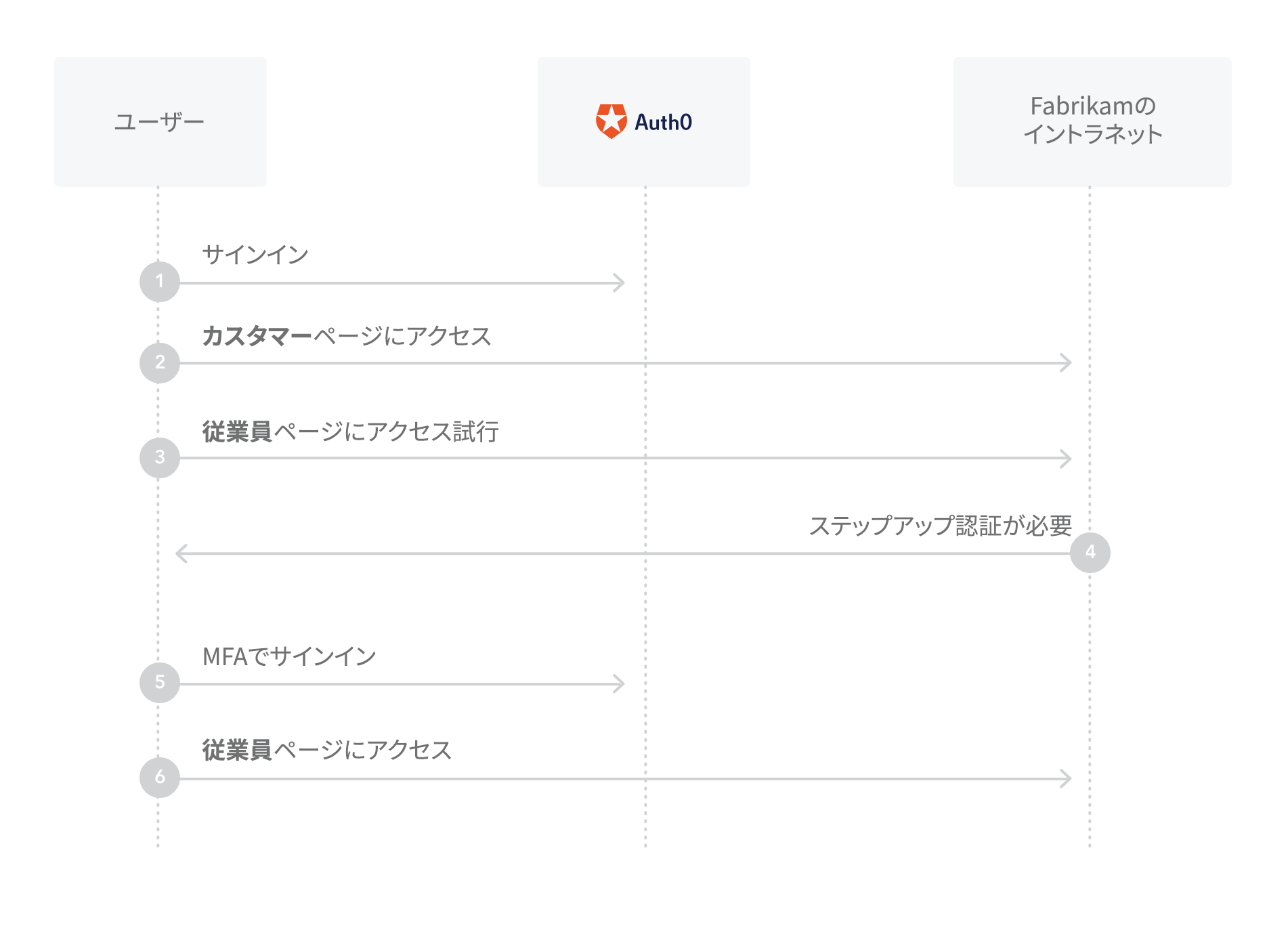Click the left-pointing arrowhead of step 4
The height and width of the screenshot is (928, 1288).
(x=181, y=553)
